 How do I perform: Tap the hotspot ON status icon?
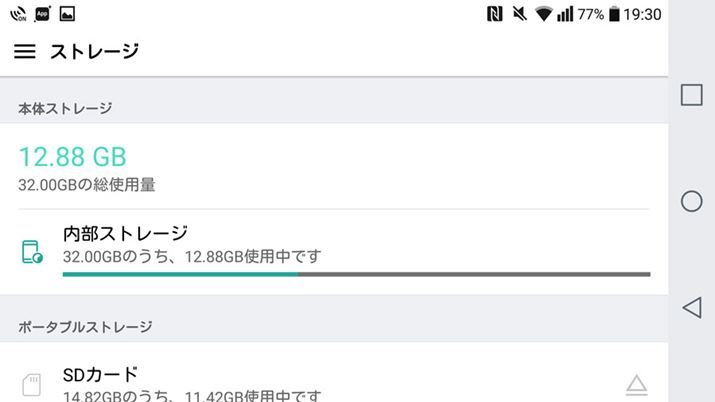[x=17, y=14]
